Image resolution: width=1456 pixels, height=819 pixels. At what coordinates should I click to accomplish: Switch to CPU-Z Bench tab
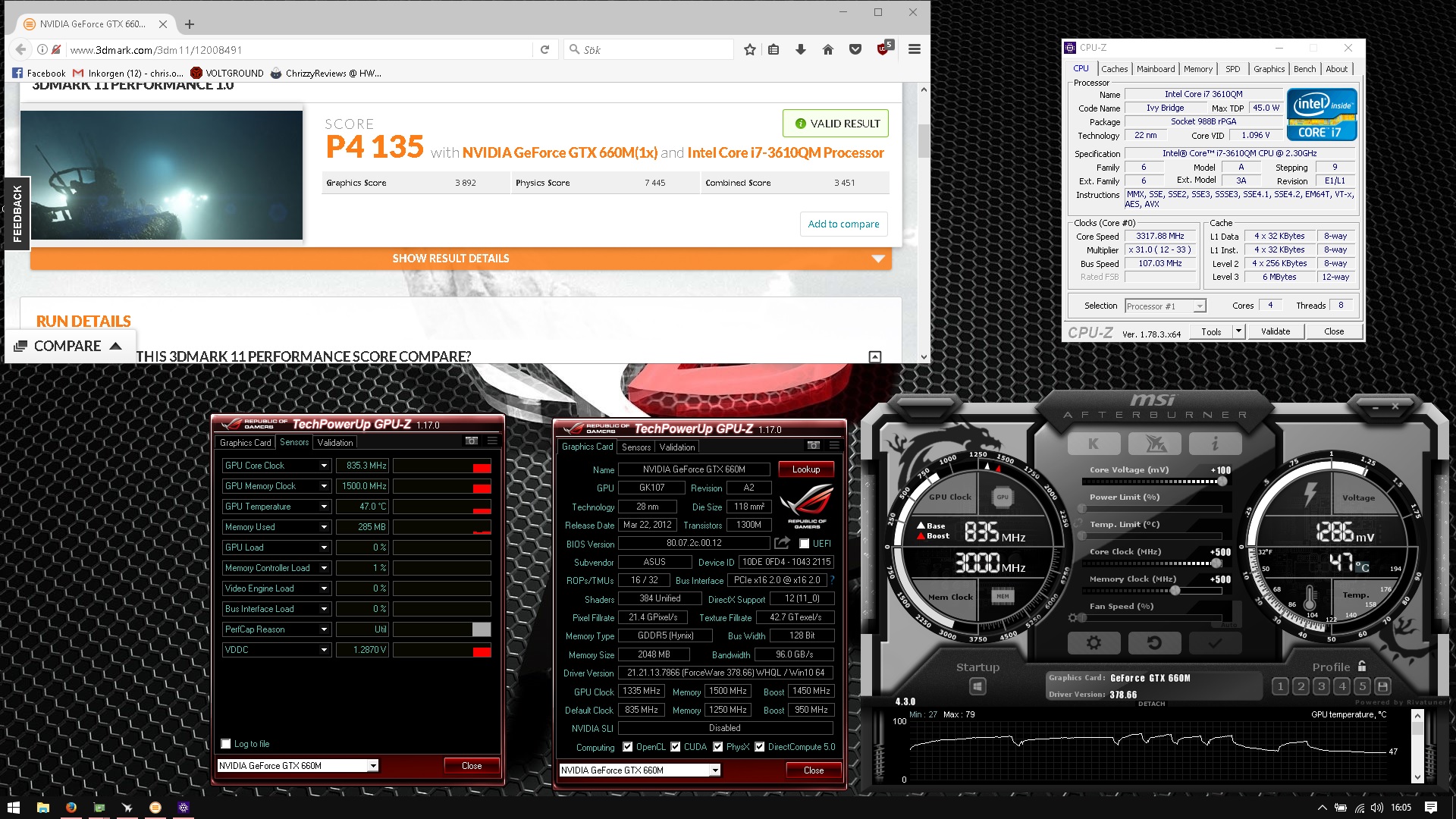tap(1304, 69)
